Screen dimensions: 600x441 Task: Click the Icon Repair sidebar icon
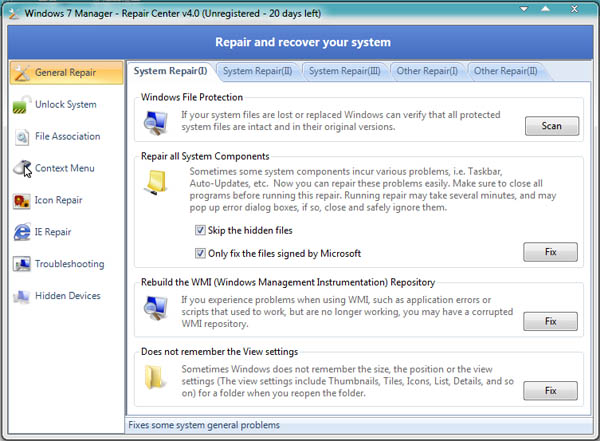[21, 201]
